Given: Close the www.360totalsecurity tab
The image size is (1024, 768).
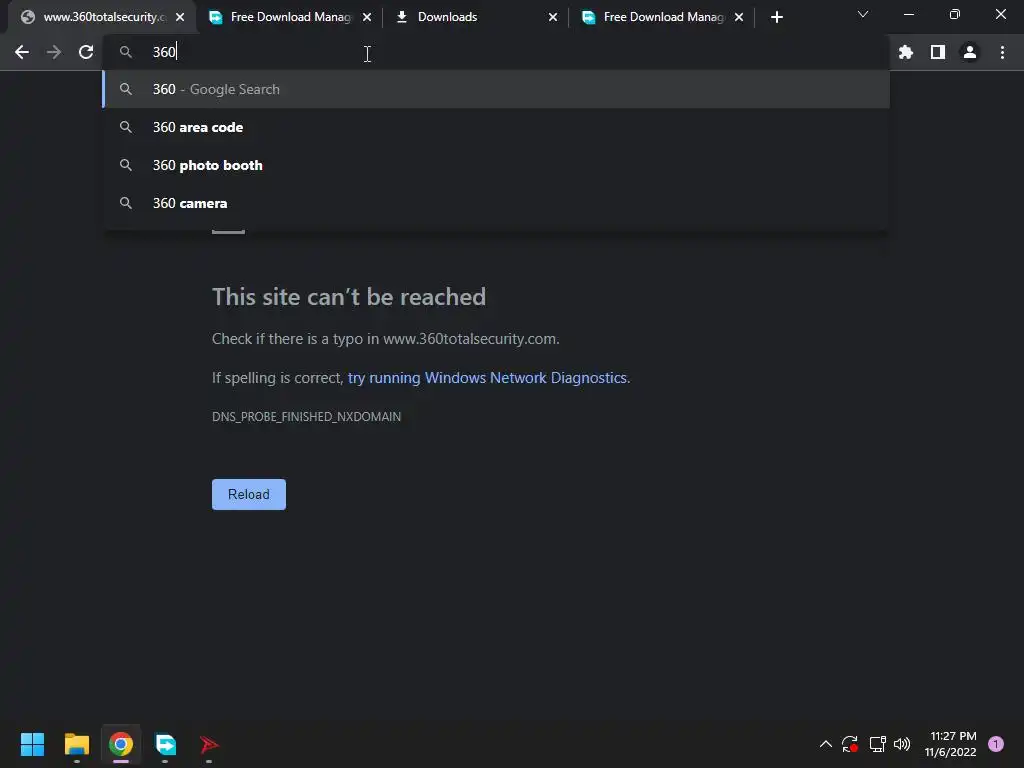Looking at the screenshot, I should pyautogui.click(x=180, y=18).
